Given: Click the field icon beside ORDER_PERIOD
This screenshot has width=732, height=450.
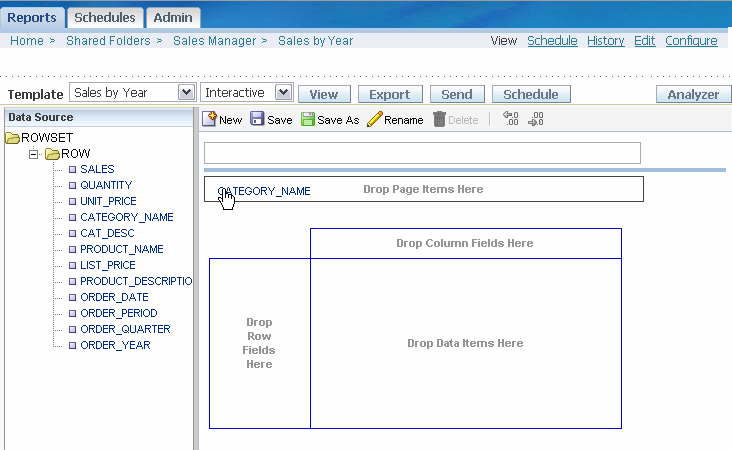Looking at the screenshot, I should click(x=72, y=313).
